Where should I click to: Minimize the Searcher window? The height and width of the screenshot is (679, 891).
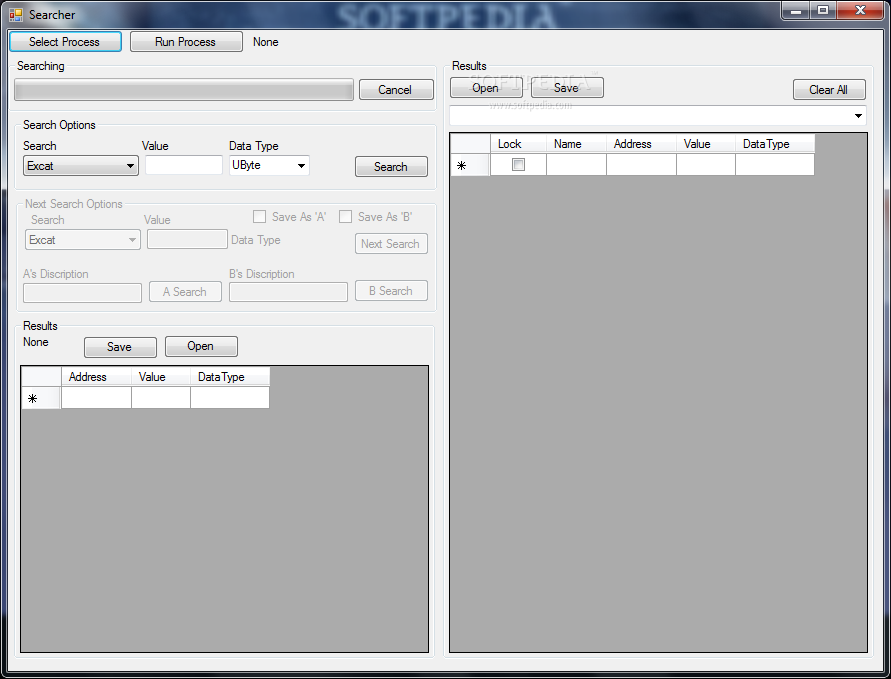[796, 10]
